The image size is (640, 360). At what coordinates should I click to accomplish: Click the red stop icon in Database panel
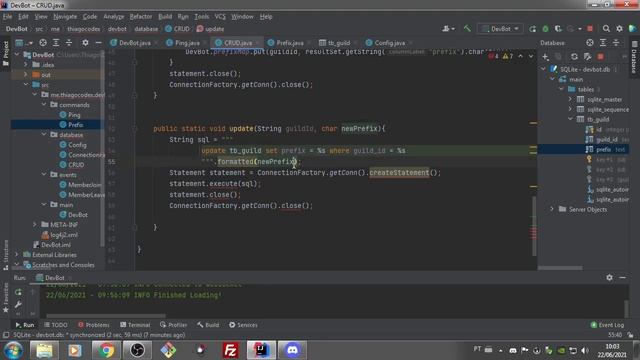(x=600, y=56)
